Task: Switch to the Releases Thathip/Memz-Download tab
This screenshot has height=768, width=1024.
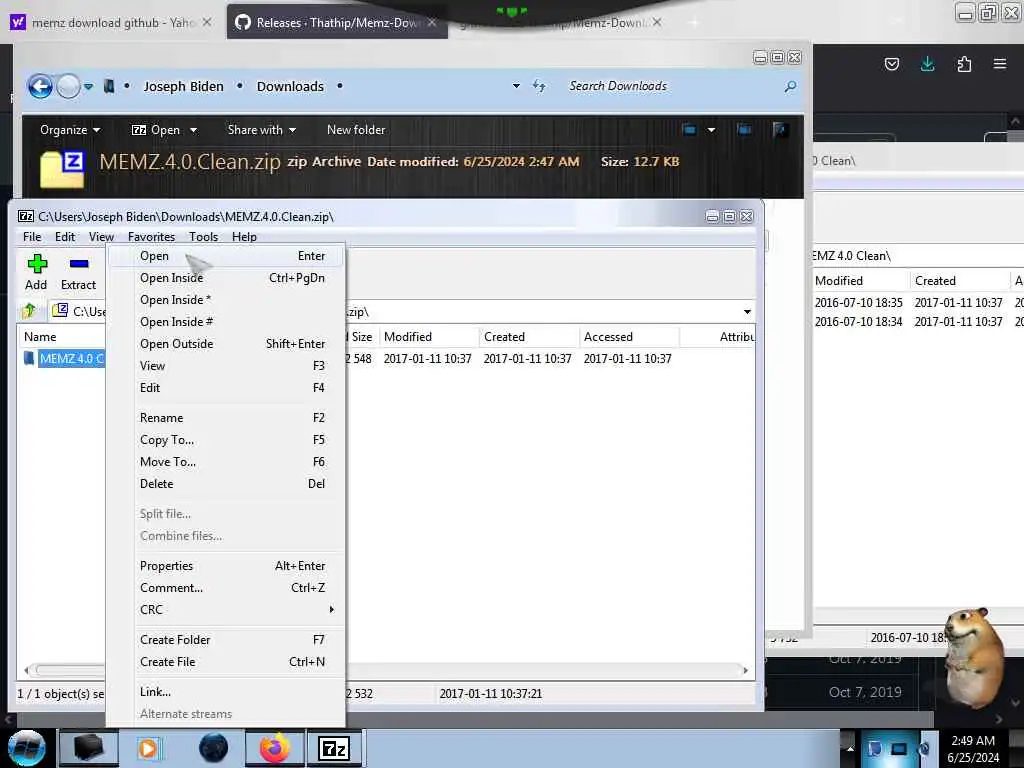Action: [337, 22]
